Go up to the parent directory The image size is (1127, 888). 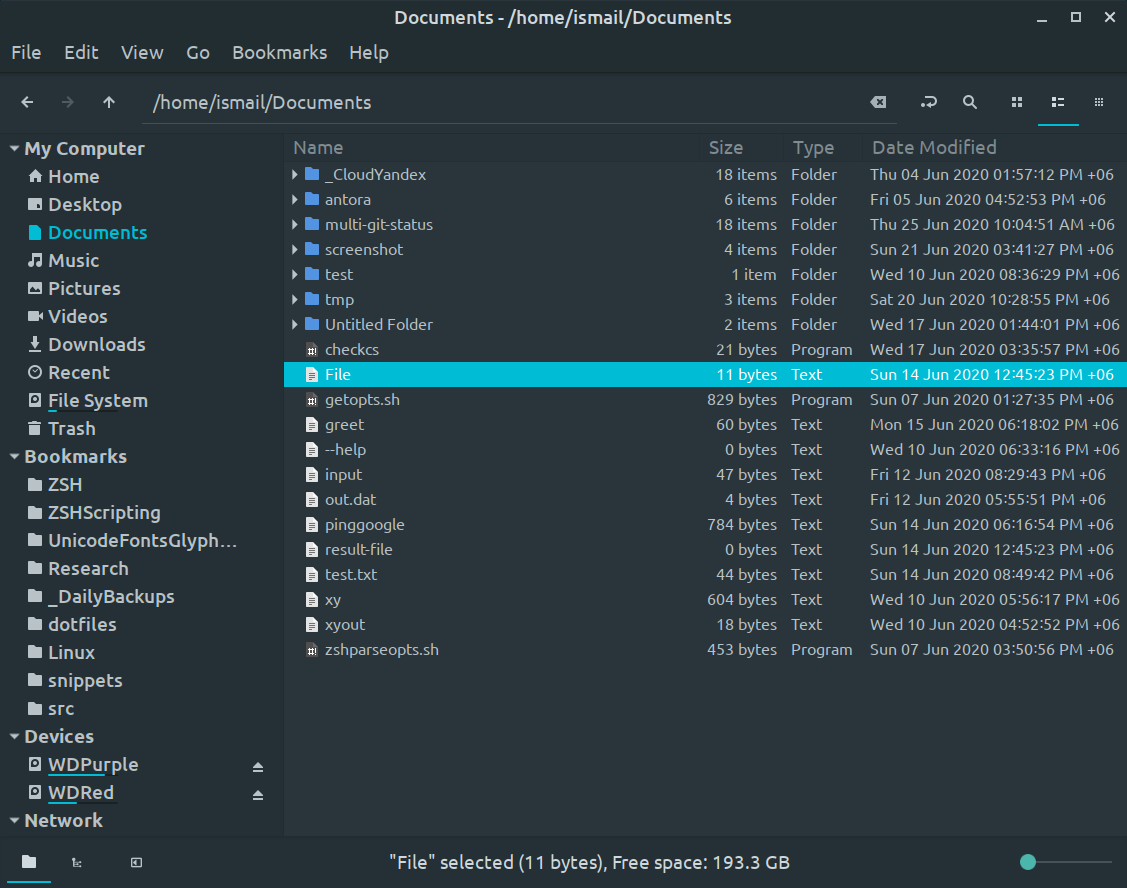coord(108,102)
